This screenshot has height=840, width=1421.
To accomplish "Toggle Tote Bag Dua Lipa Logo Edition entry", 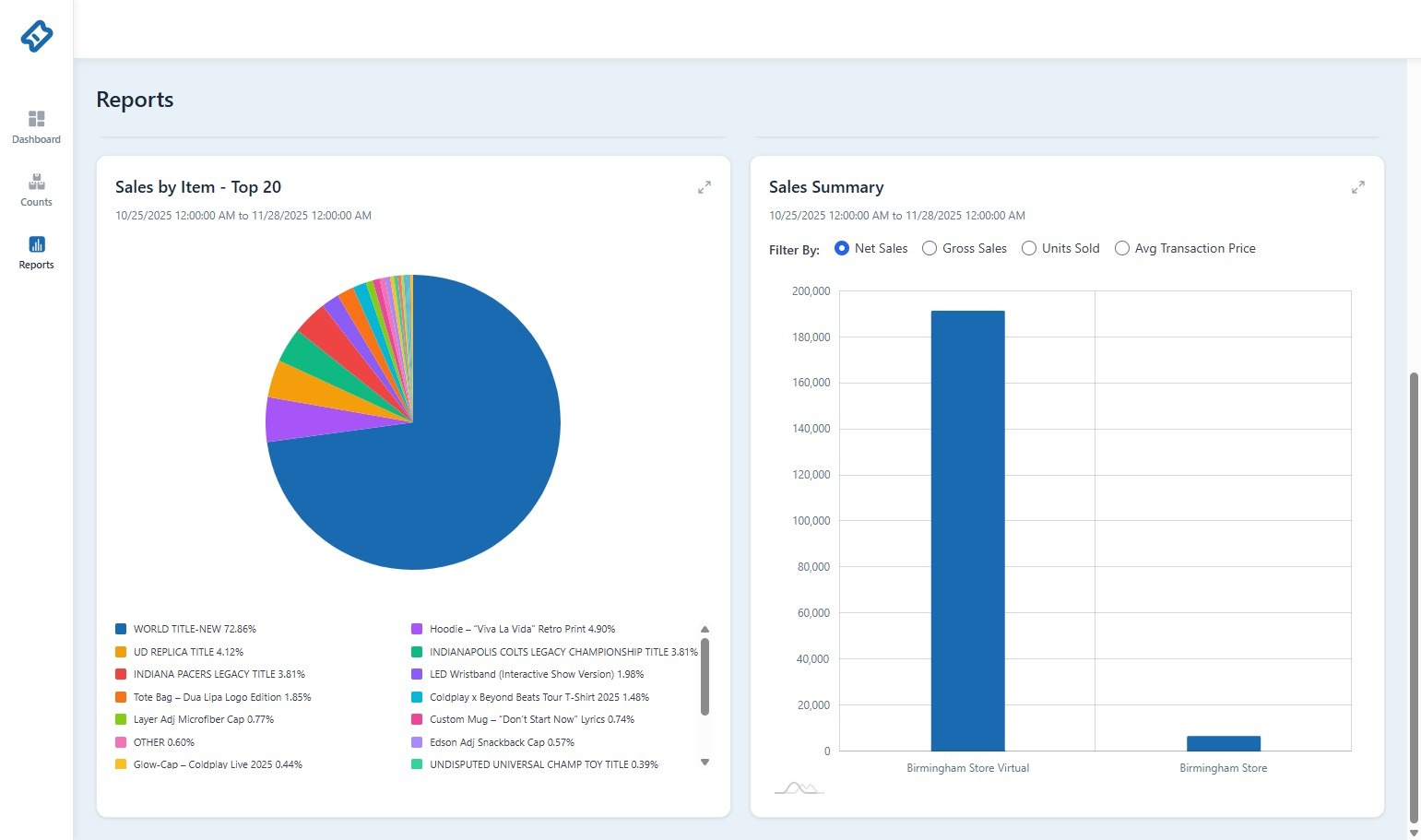I will click(x=213, y=697).
